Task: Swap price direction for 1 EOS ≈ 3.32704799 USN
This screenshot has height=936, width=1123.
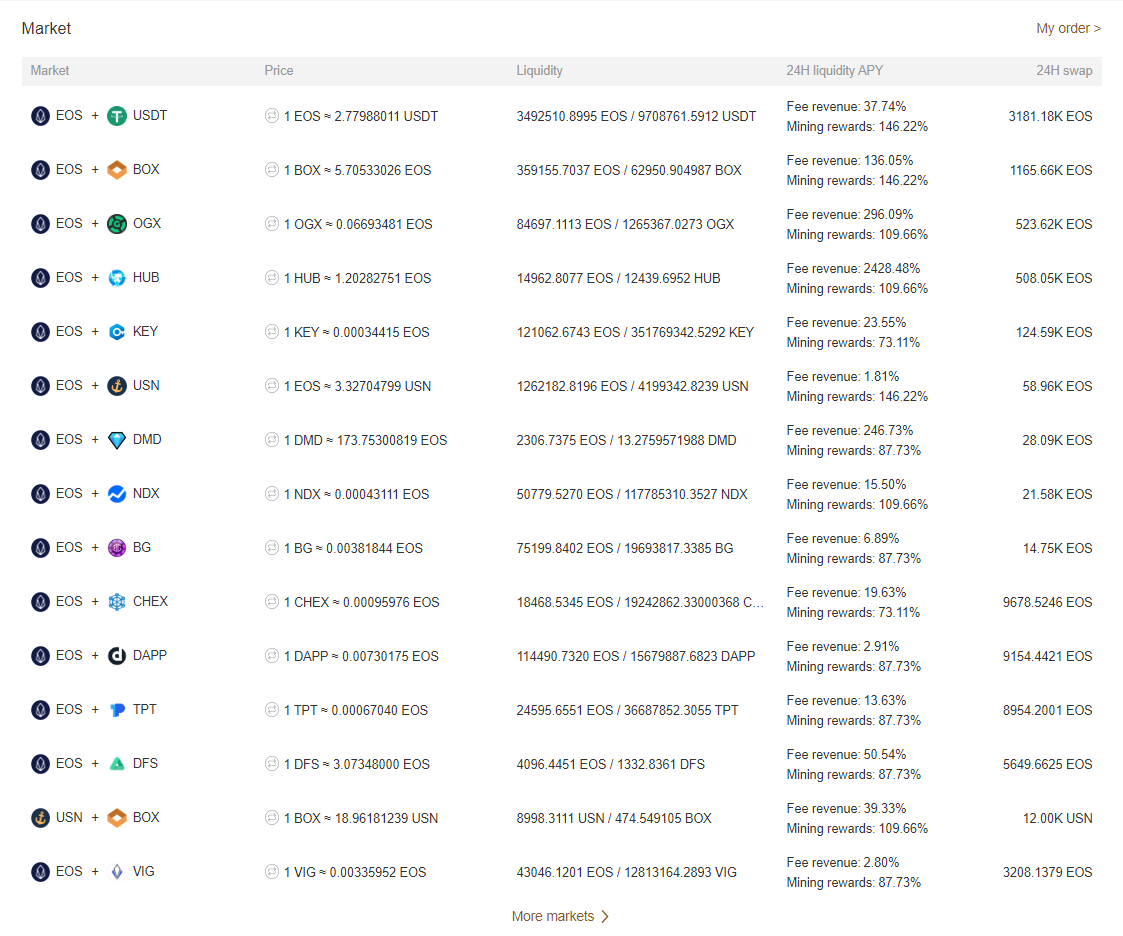Action: tap(271, 385)
